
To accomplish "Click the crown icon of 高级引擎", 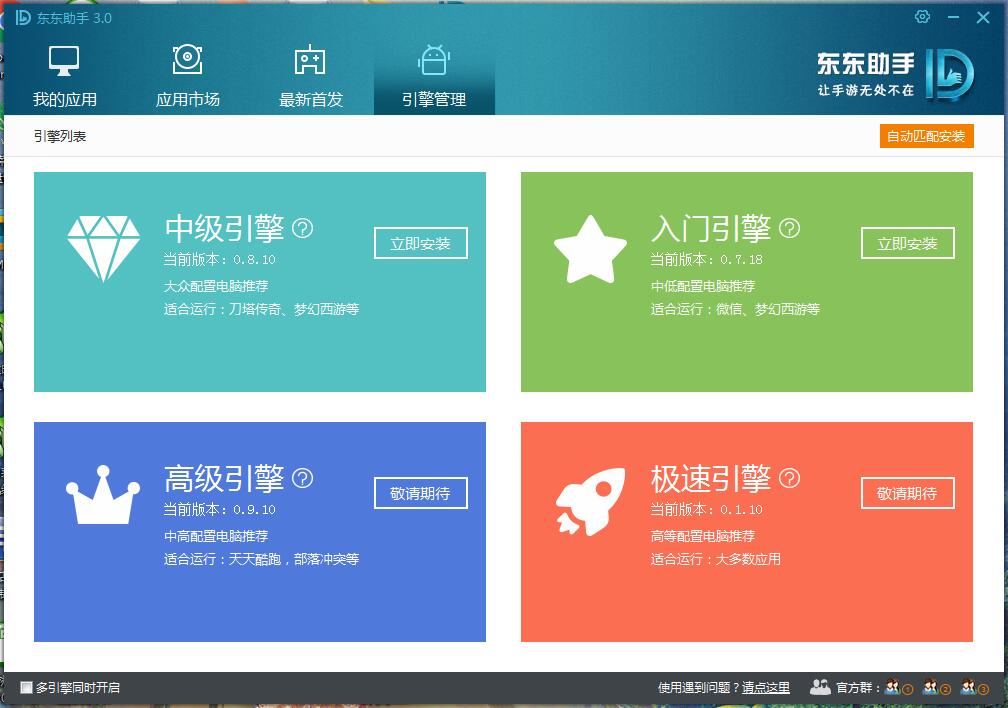I will (103, 495).
